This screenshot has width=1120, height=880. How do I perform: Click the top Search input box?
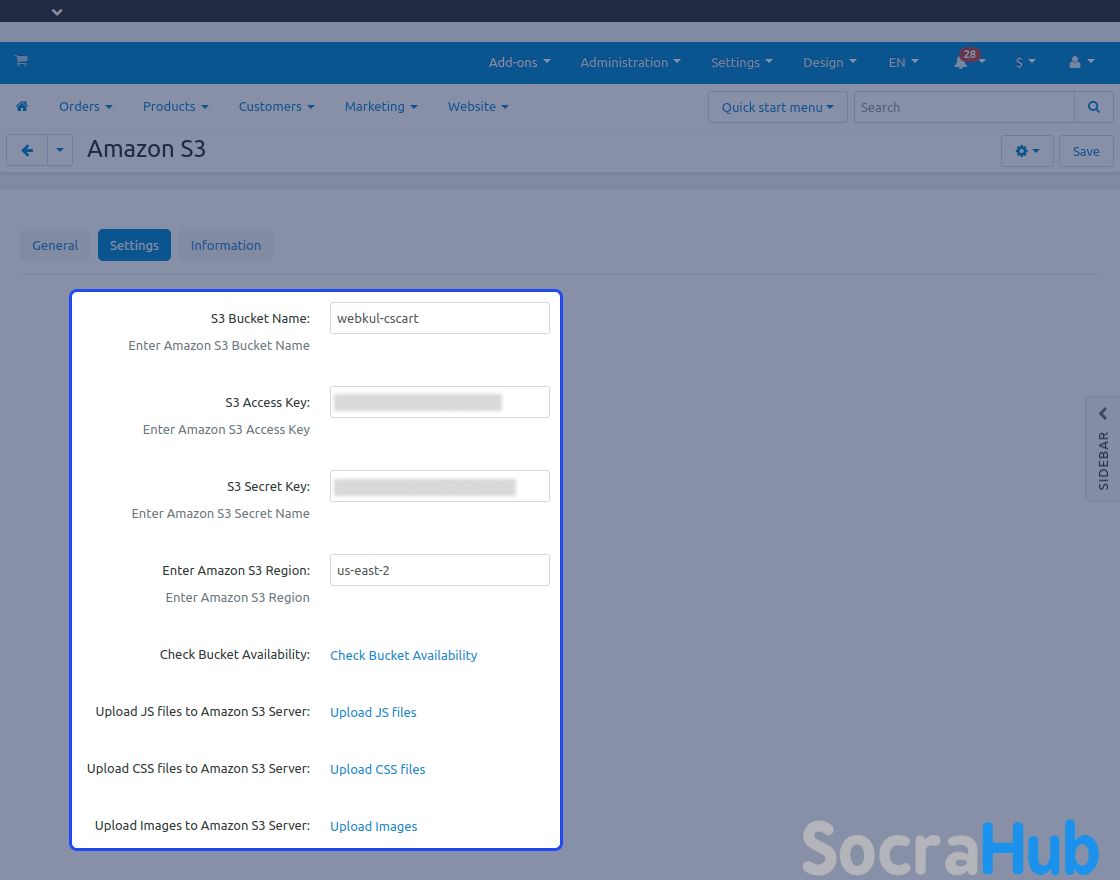tap(964, 107)
